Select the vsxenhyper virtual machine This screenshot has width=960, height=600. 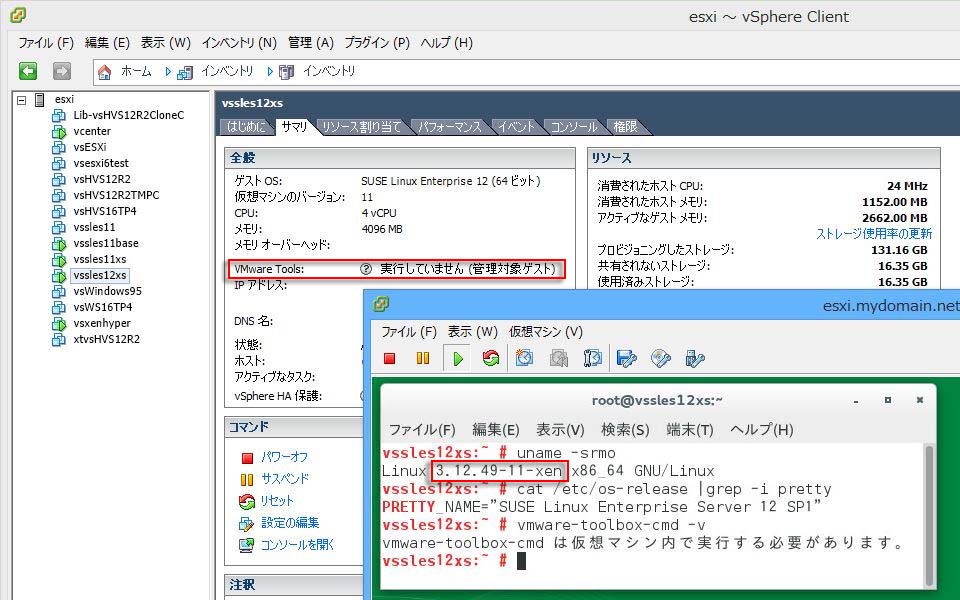(x=102, y=323)
